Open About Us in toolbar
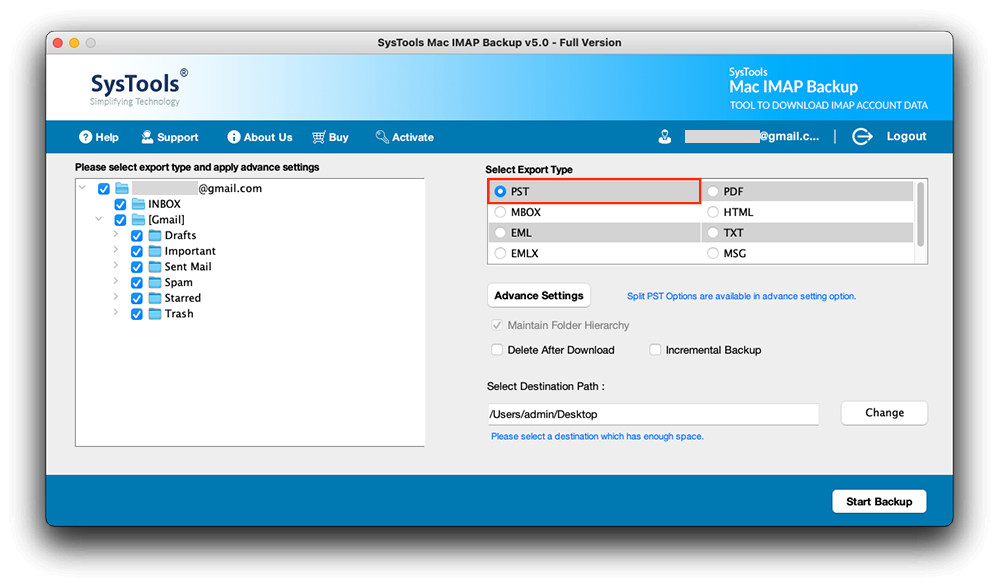Viewport: 999px width, 587px height. pyautogui.click(x=260, y=137)
